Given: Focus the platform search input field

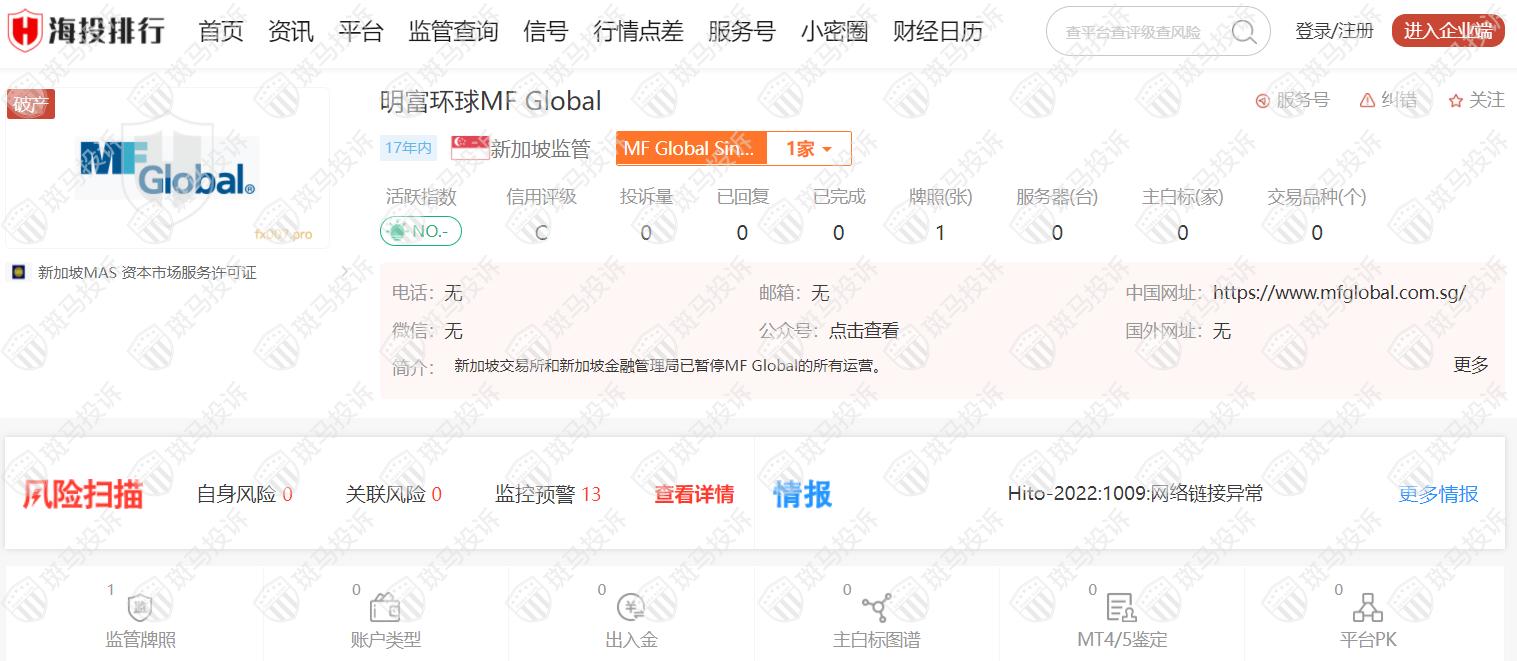Looking at the screenshot, I should (1134, 32).
